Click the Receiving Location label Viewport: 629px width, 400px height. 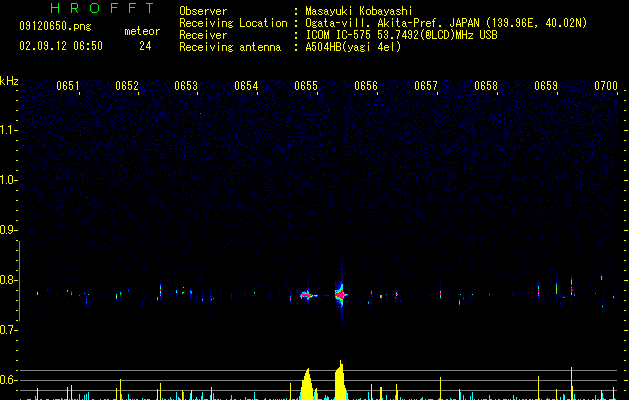233,23
